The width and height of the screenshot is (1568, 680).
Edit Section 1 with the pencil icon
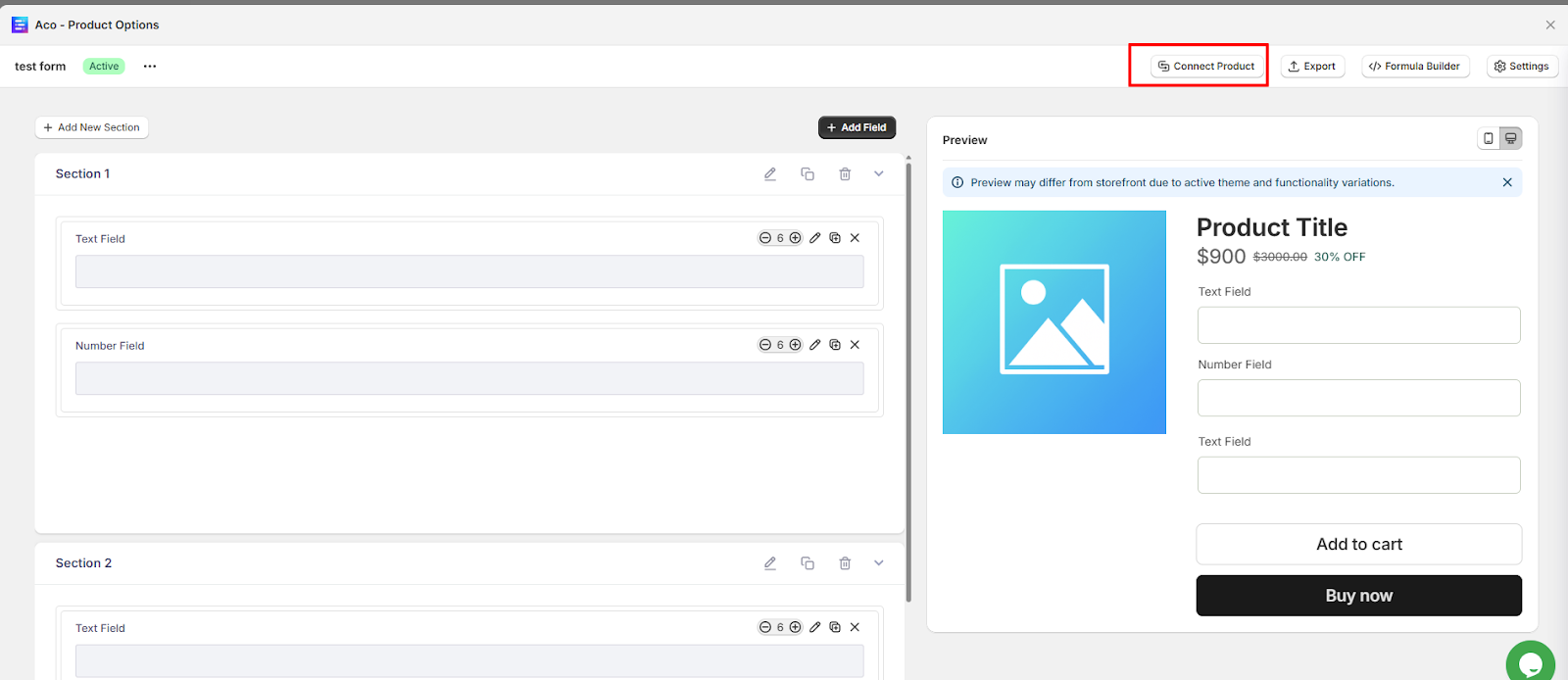click(770, 174)
